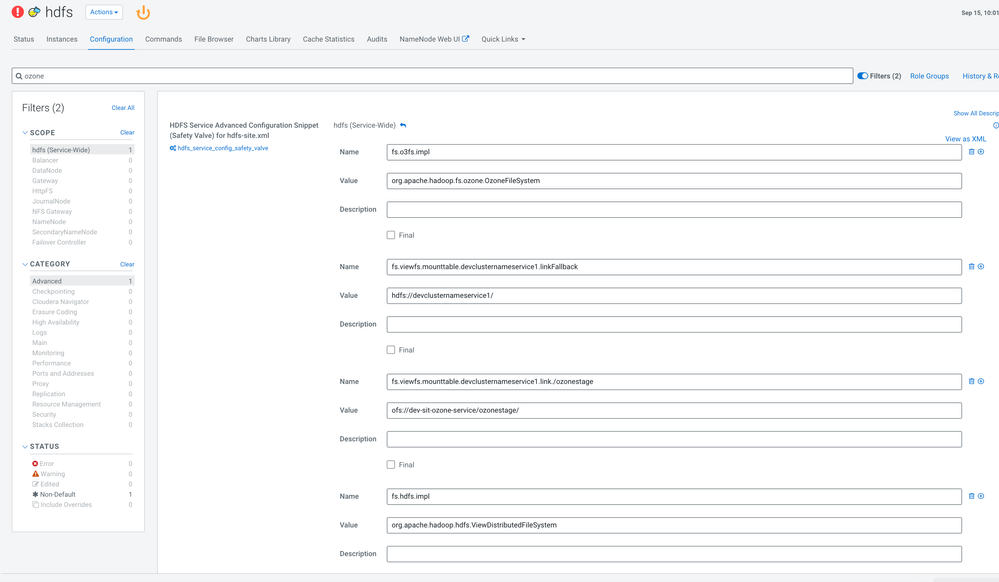
Task: Open the File Browser tab
Action: pyautogui.click(x=214, y=40)
